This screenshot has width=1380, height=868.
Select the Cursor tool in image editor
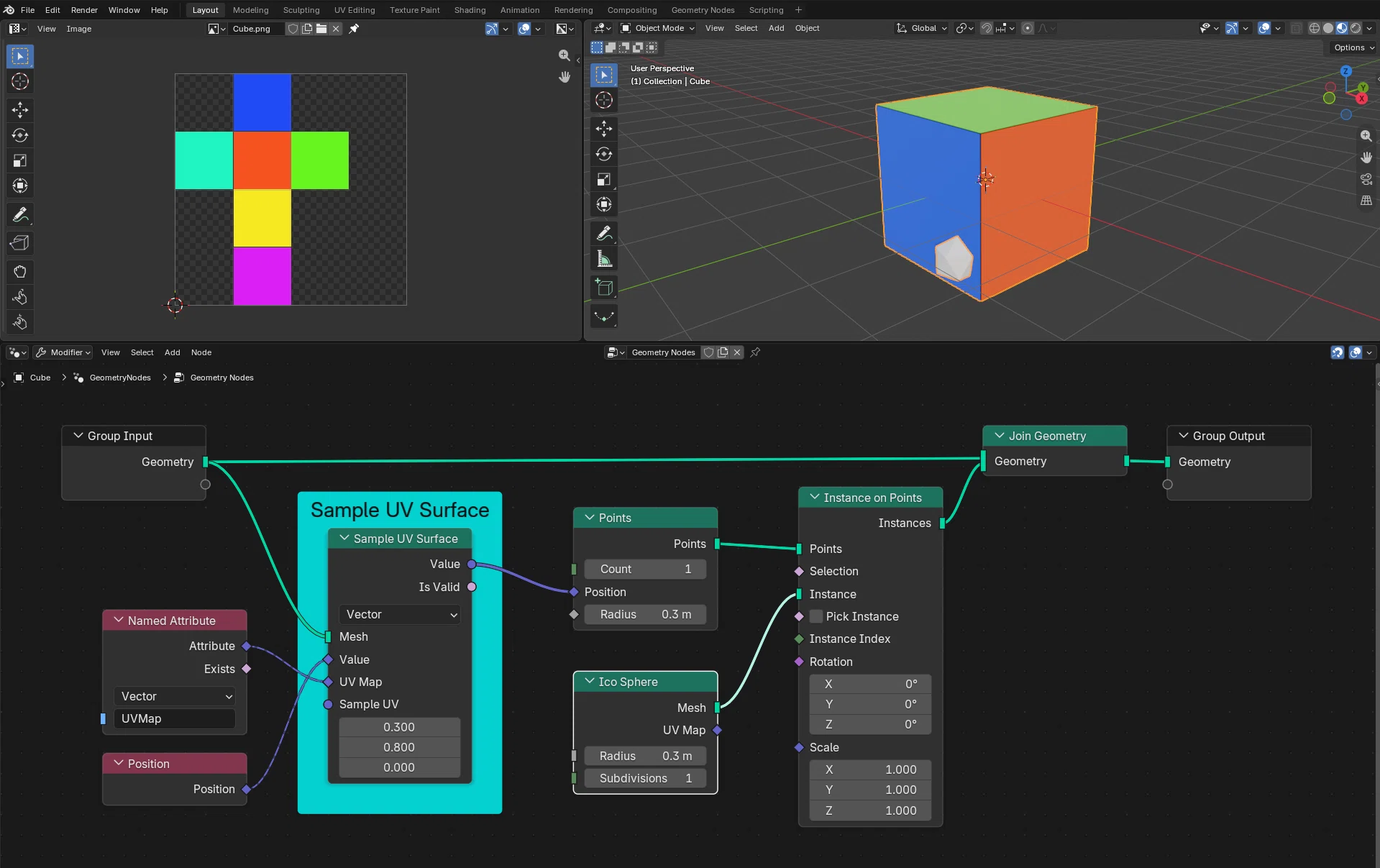point(20,81)
